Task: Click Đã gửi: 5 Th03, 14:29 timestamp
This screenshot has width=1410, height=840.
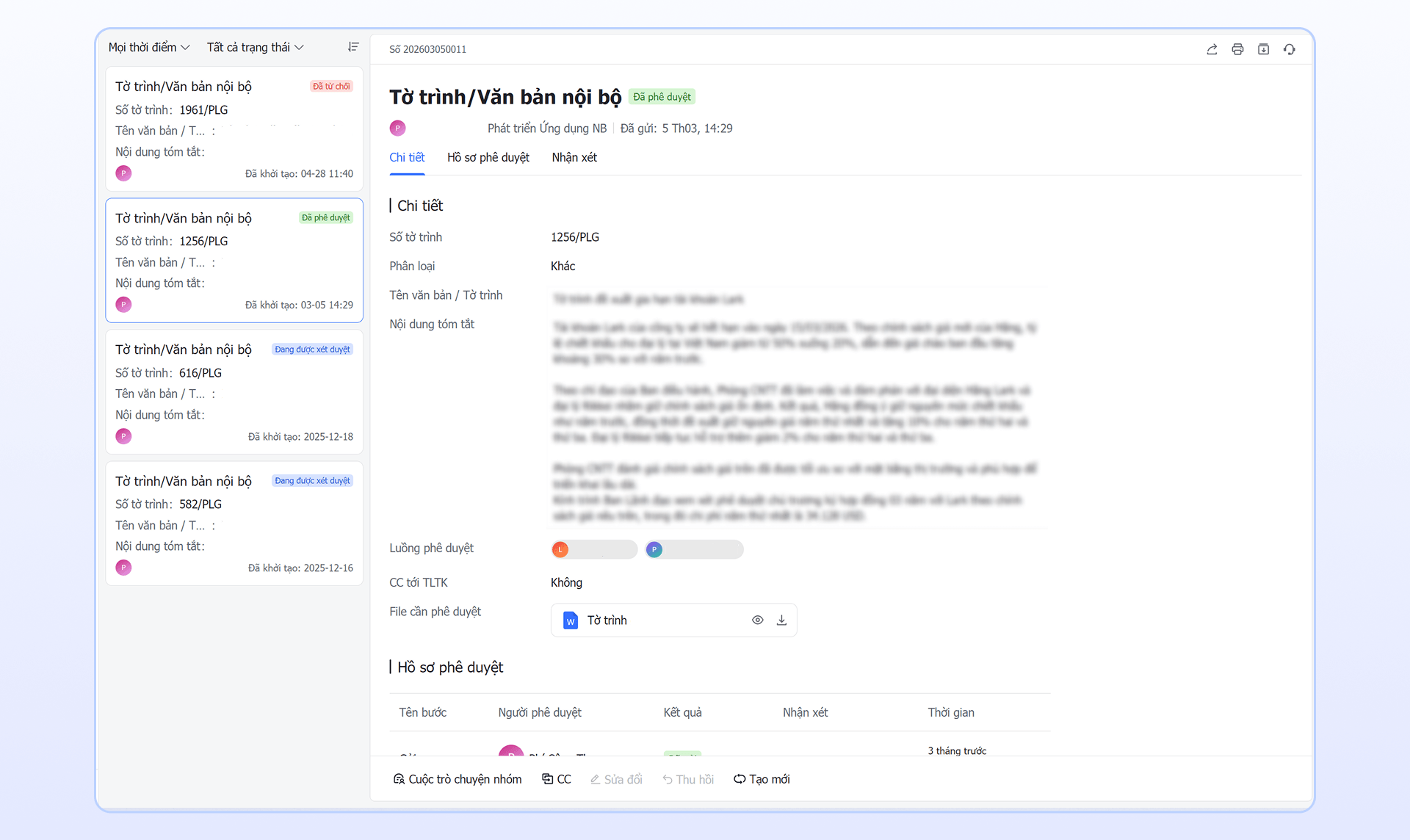Action: [676, 128]
